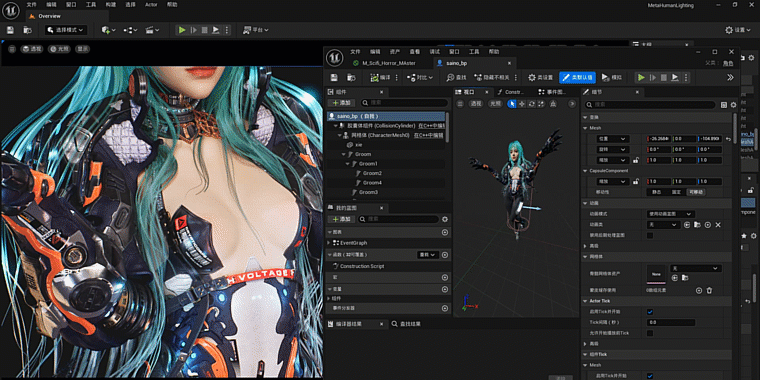The height and width of the screenshot is (380, 760).
Task: Open the 透视 perspective button in main viewport
Action: pyautogui.click(x=32, y=49)
